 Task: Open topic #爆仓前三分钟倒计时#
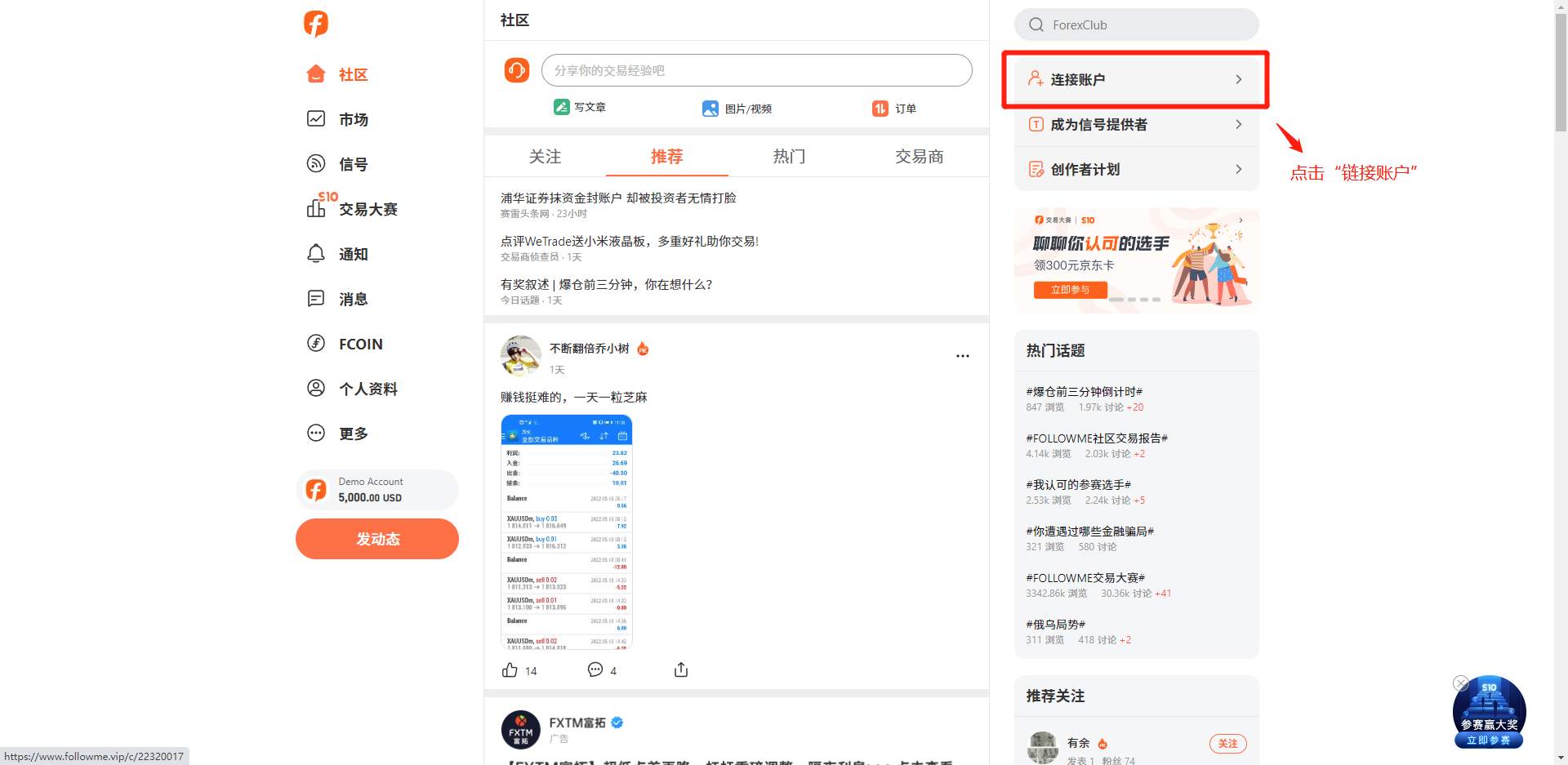pyautogui.click(x=1085, y=392)
